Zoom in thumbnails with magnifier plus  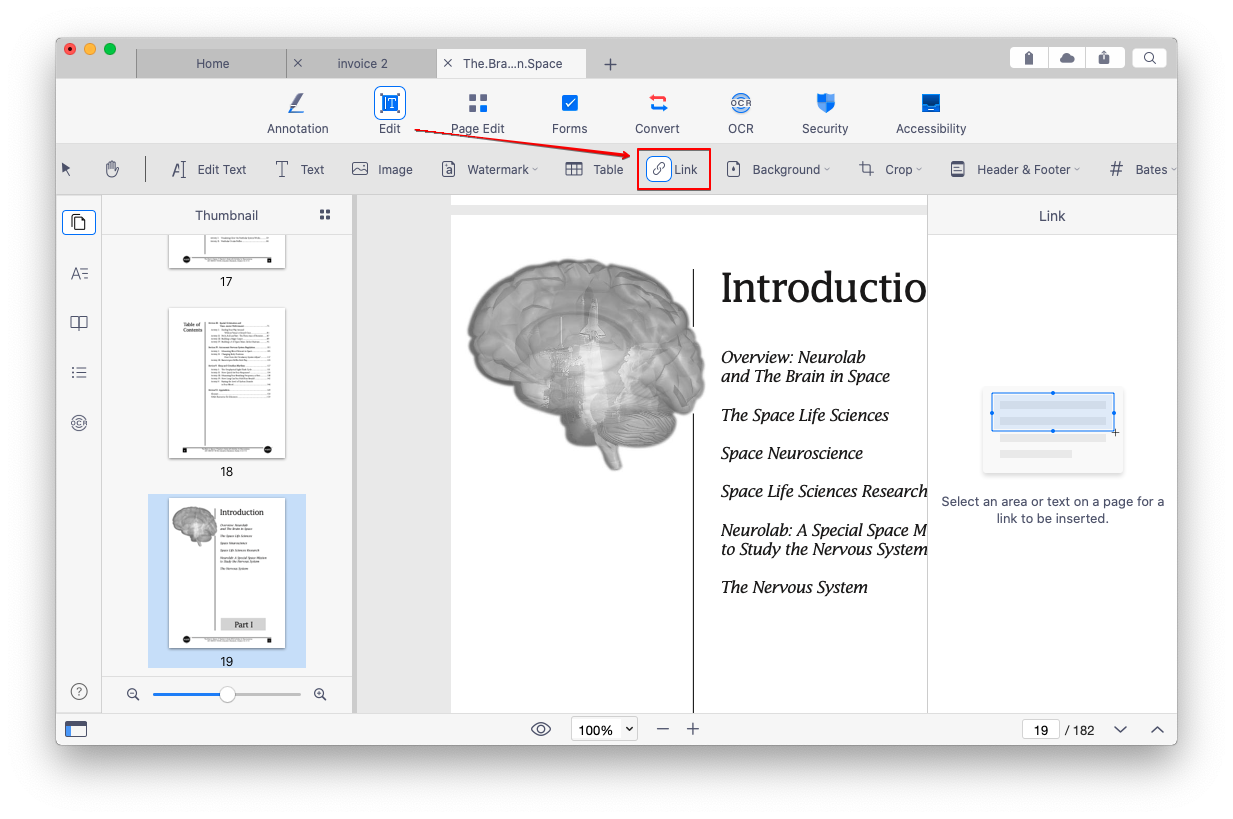[x=320, y=694]
